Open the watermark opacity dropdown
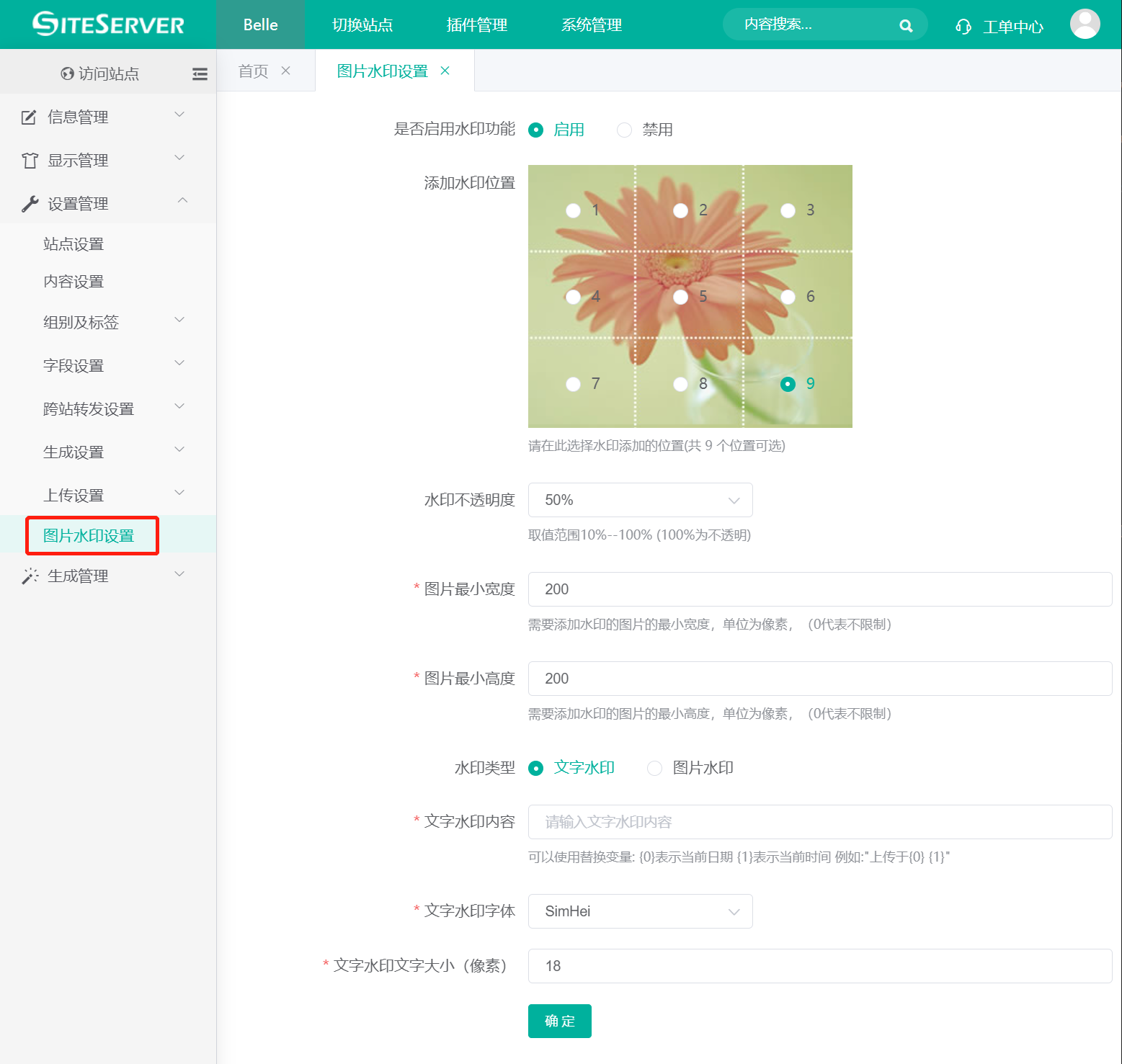This screenshot has height=1064, width=1122. 640,499
